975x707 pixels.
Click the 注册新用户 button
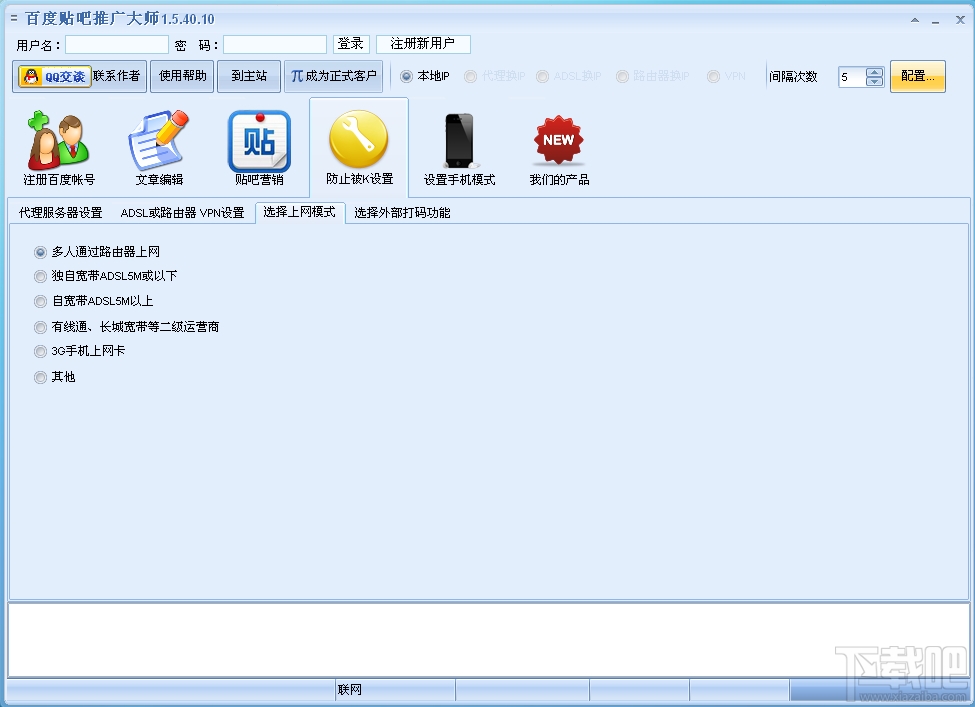423,44
